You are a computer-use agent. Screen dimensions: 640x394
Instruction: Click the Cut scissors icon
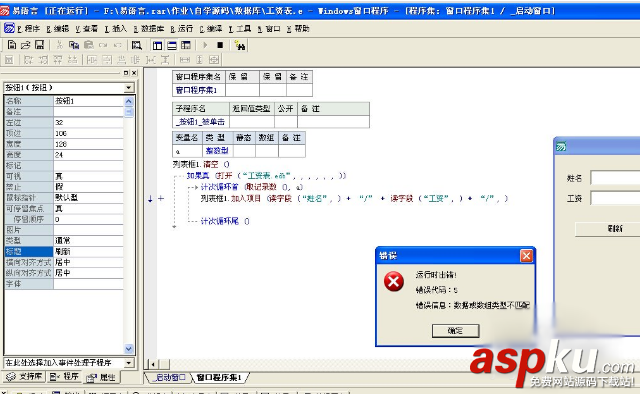60,45
